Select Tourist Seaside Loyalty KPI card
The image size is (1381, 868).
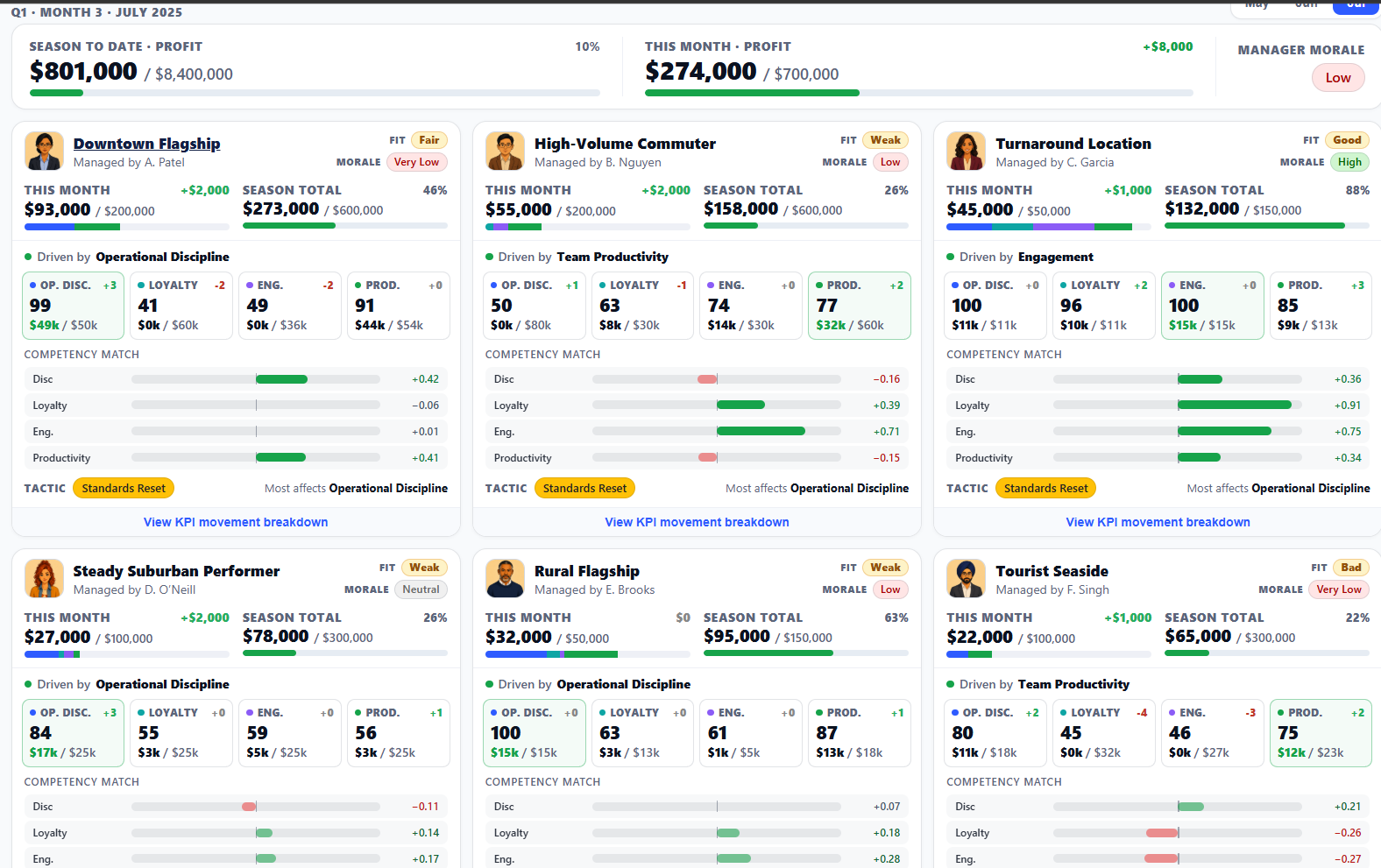point(1104,733)
